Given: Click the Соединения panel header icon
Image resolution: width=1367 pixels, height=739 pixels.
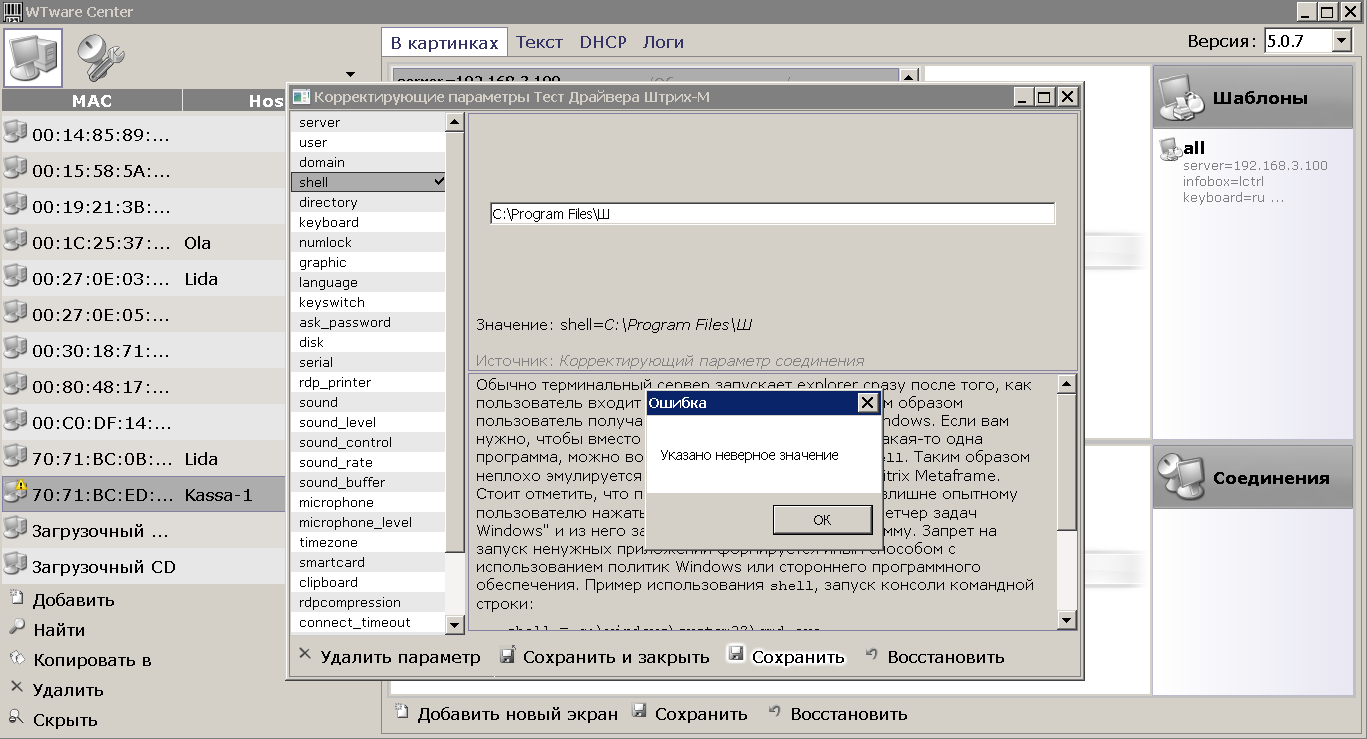Looking at the screenshot, I should 1180,477.
